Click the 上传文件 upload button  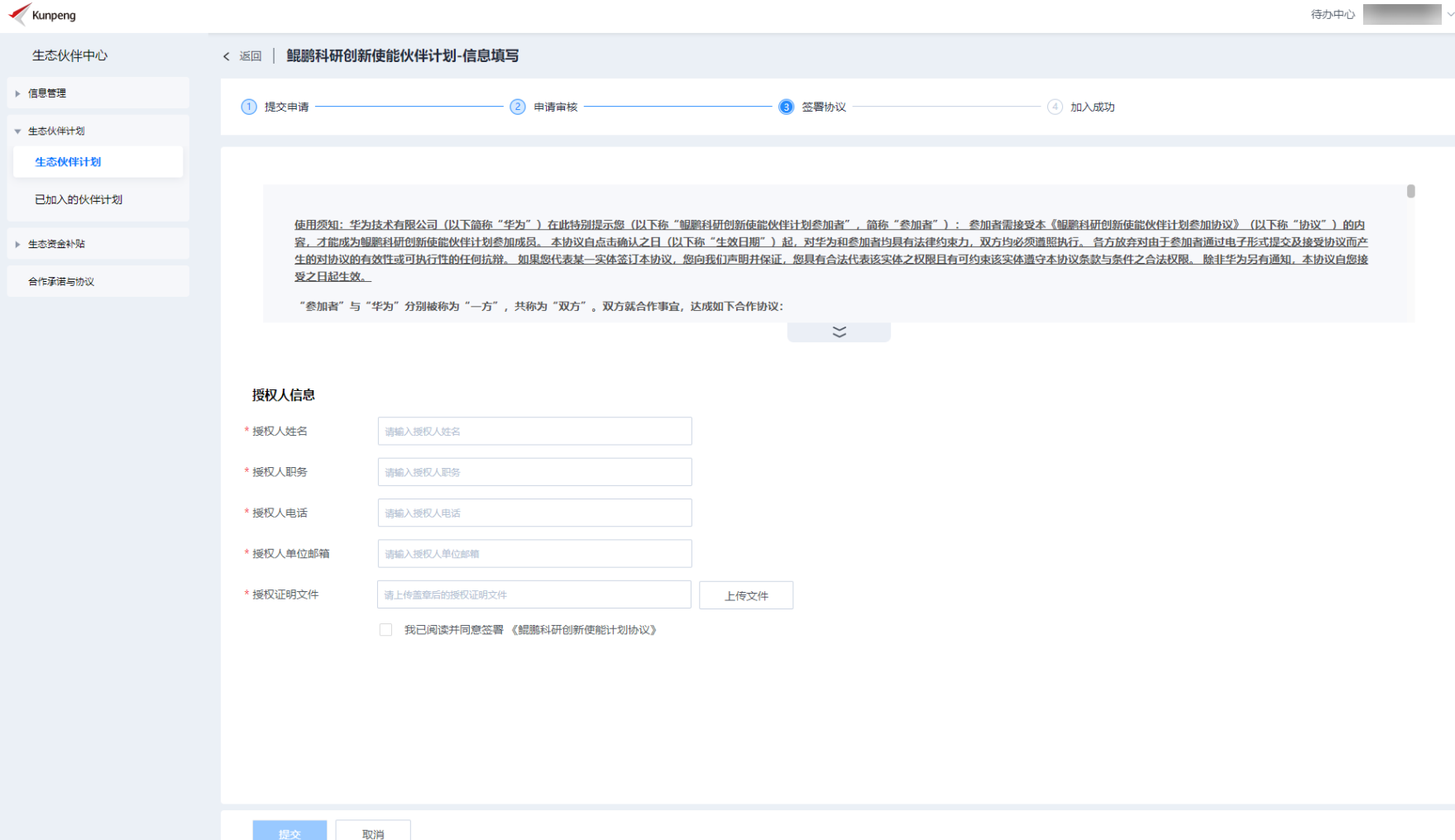click(746, 595)
